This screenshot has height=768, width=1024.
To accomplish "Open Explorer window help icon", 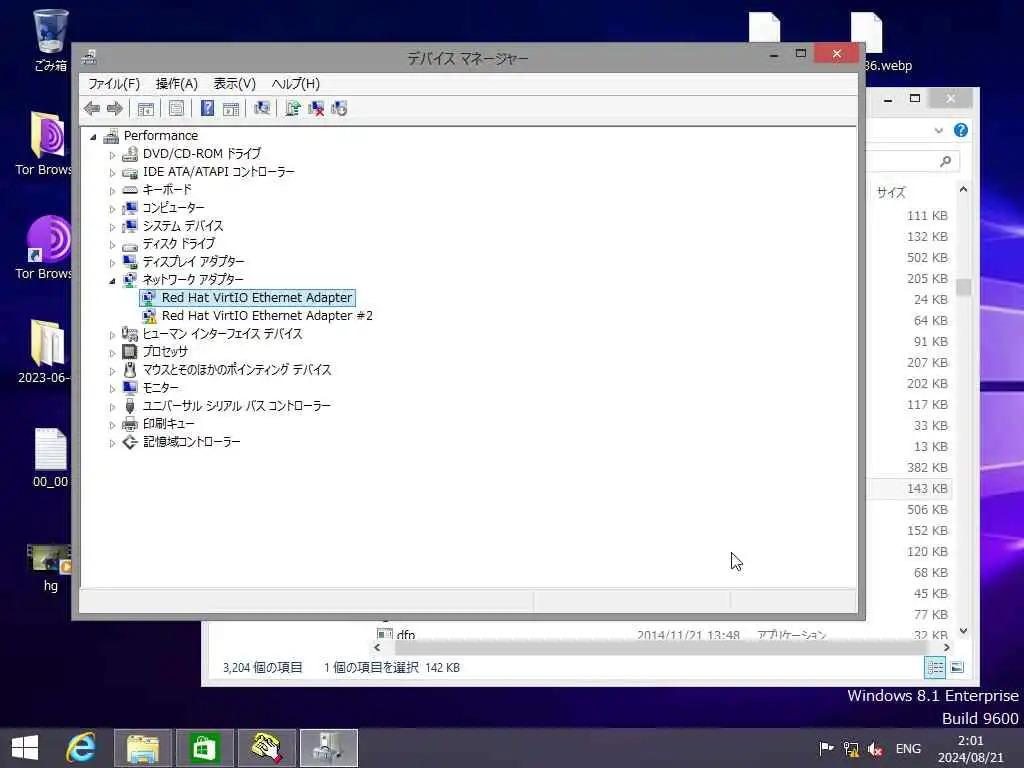I will tap(961, 130).
